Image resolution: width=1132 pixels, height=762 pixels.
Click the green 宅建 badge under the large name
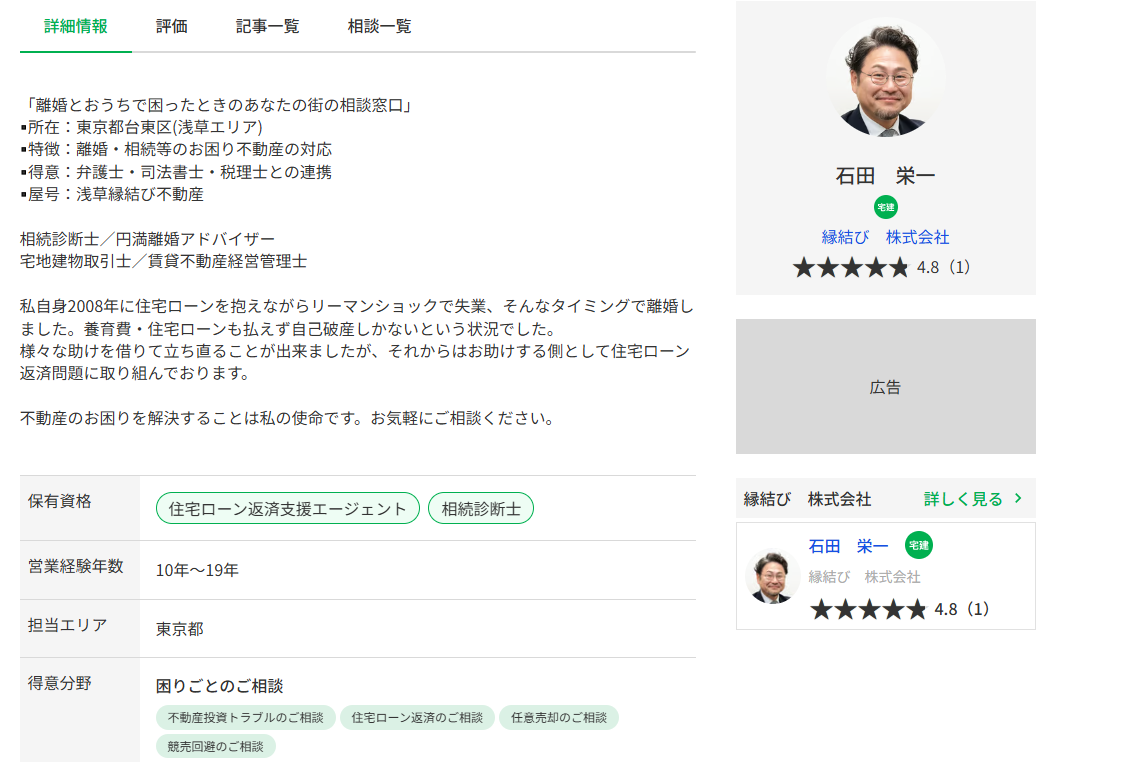click(885, 207)
